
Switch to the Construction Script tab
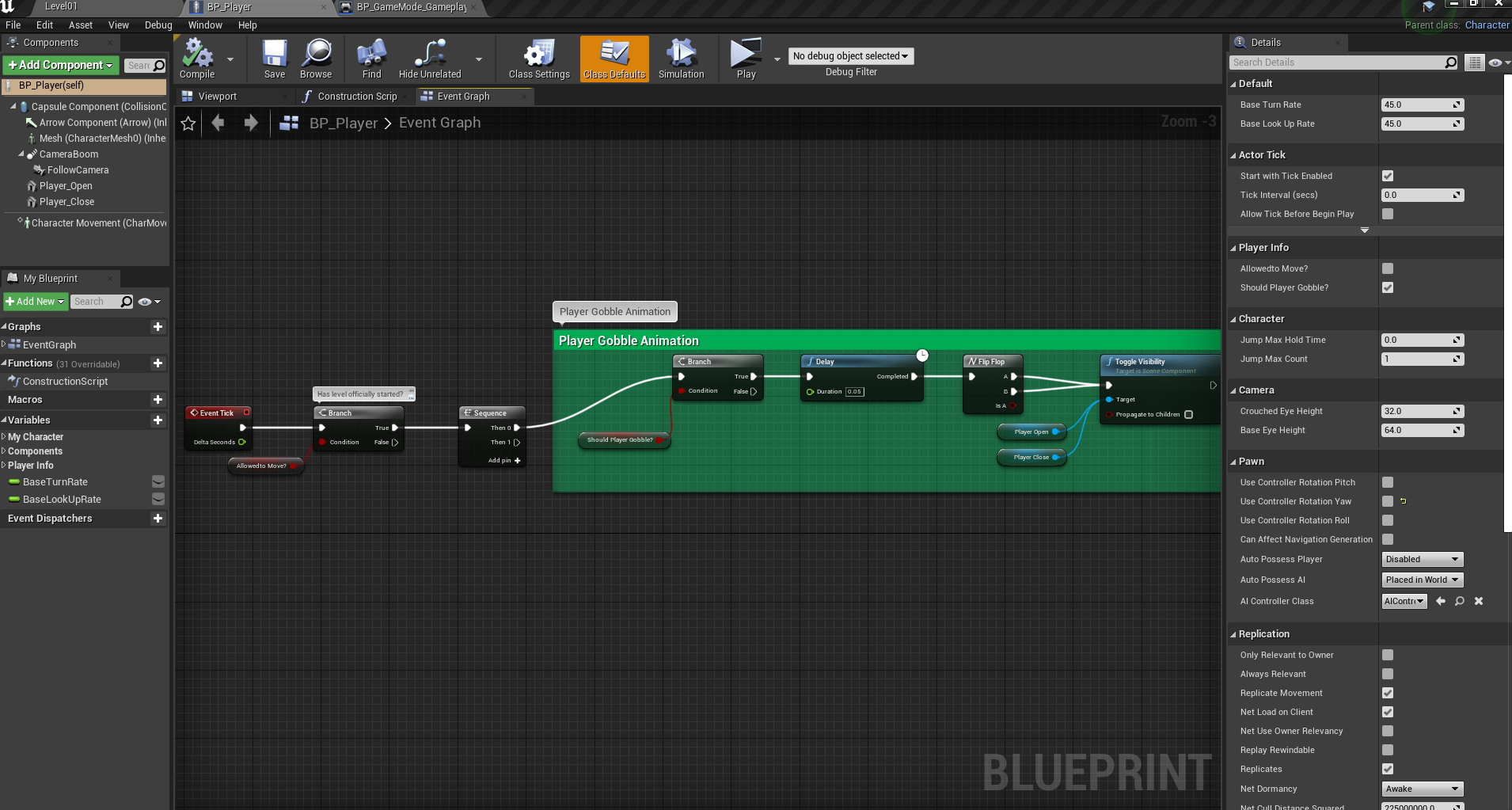[356, 97]
